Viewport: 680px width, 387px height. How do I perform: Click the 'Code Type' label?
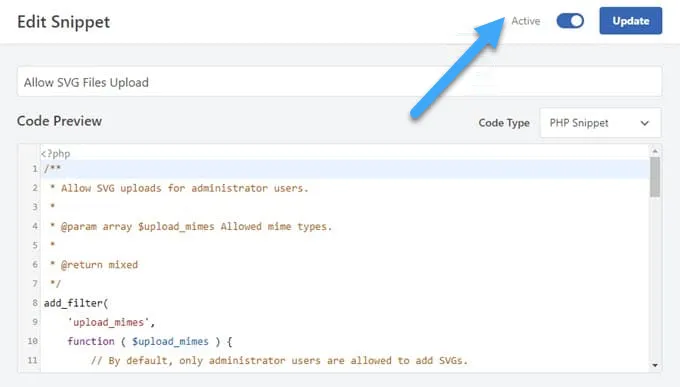tap(504, 123)
